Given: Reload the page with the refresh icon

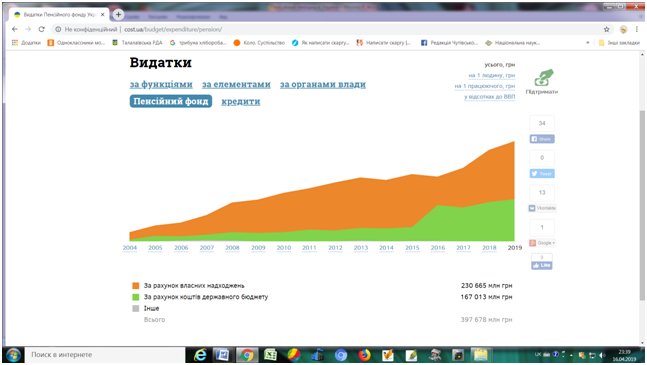Looking at the screenshot, I should coord(41,29).
